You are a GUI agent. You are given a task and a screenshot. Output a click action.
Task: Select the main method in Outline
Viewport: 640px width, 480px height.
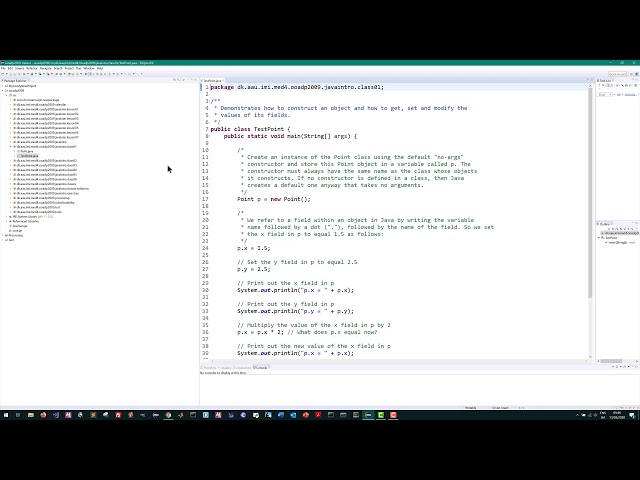pos(619,242)
